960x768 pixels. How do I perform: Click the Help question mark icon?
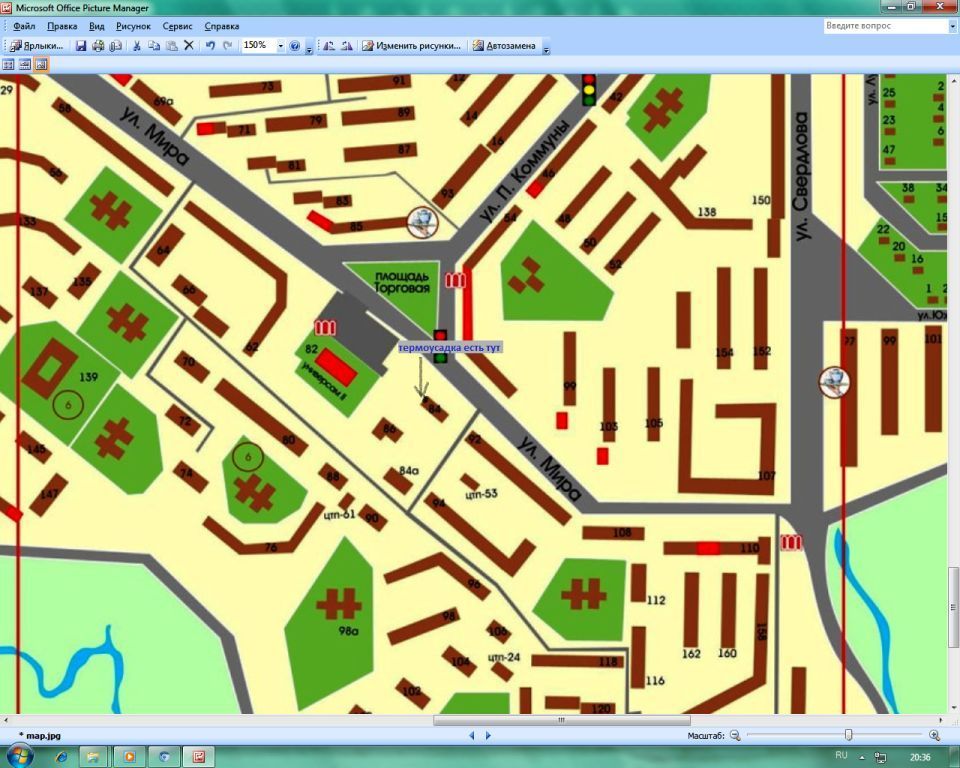(295, 46)
